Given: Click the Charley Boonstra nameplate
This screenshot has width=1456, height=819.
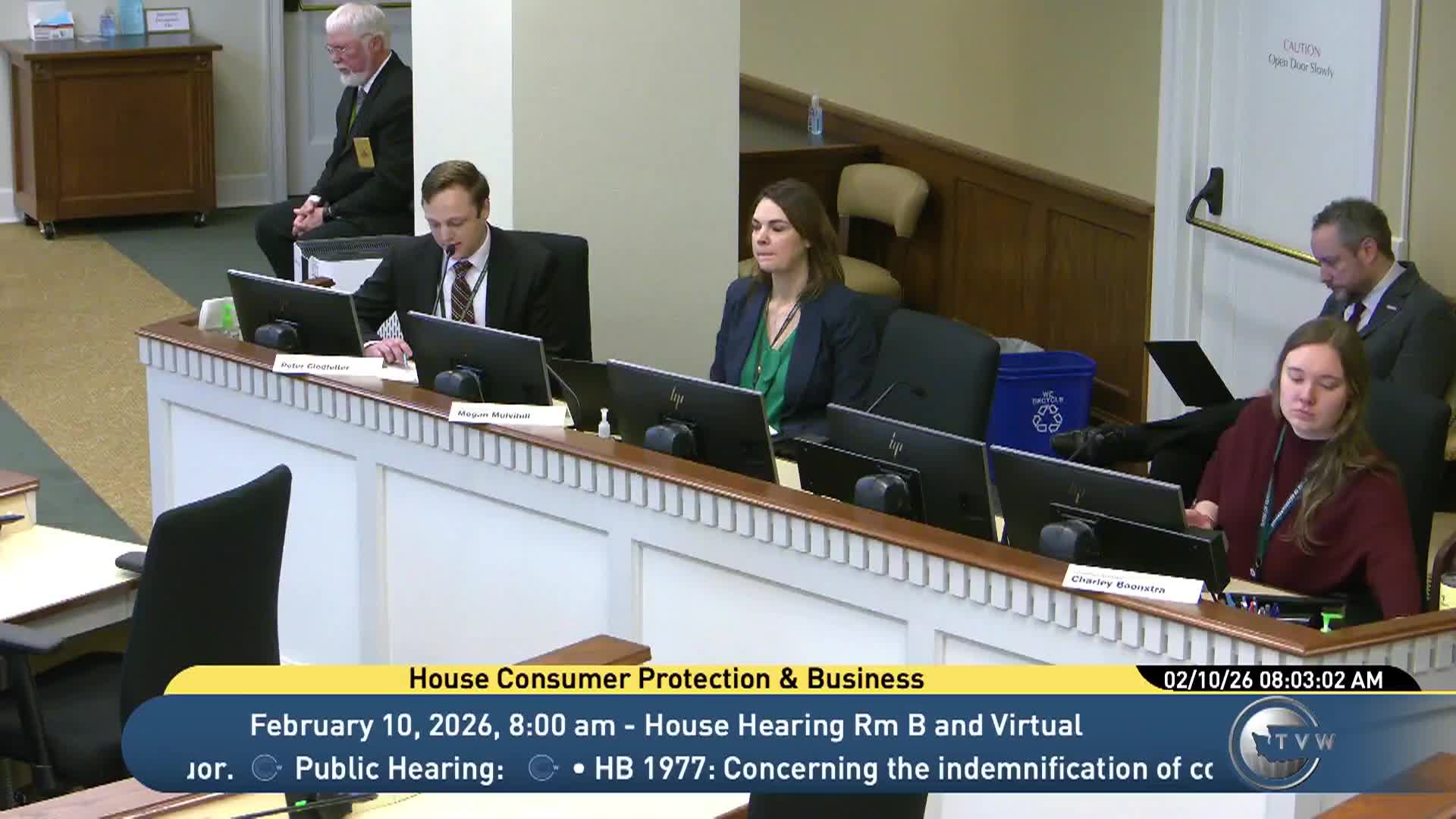Looking at the screenshot, I should point(1118,585).
